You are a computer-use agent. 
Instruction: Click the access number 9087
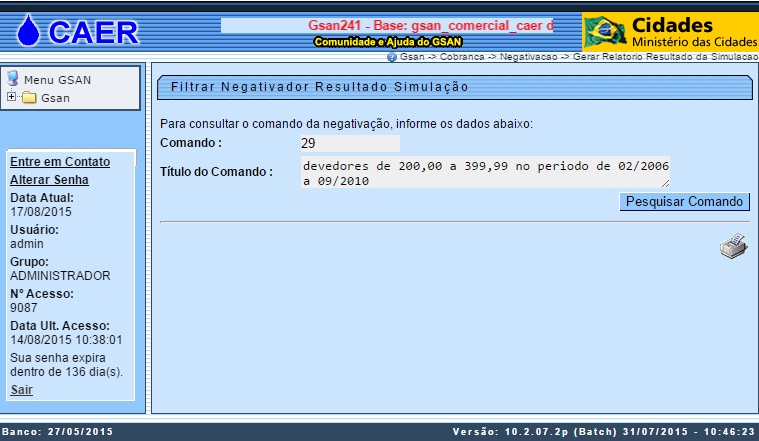point(24,307)
